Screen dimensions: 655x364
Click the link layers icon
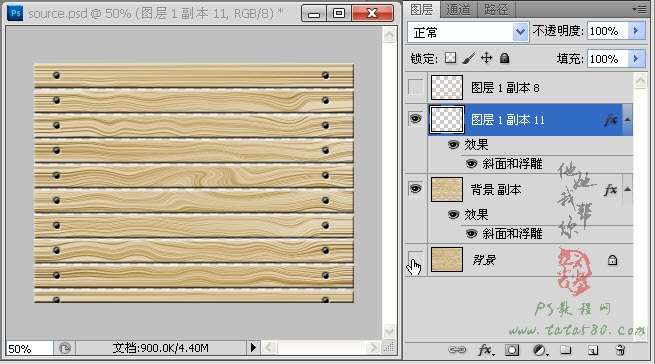click(x=457, y=350)
